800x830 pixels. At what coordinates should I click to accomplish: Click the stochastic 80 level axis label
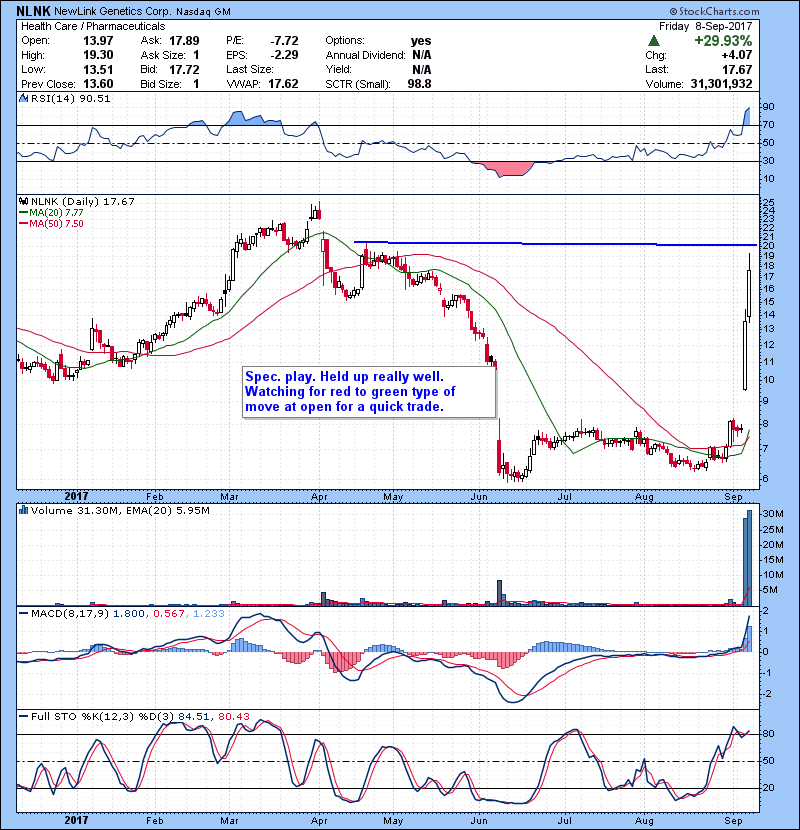(768, 734)
